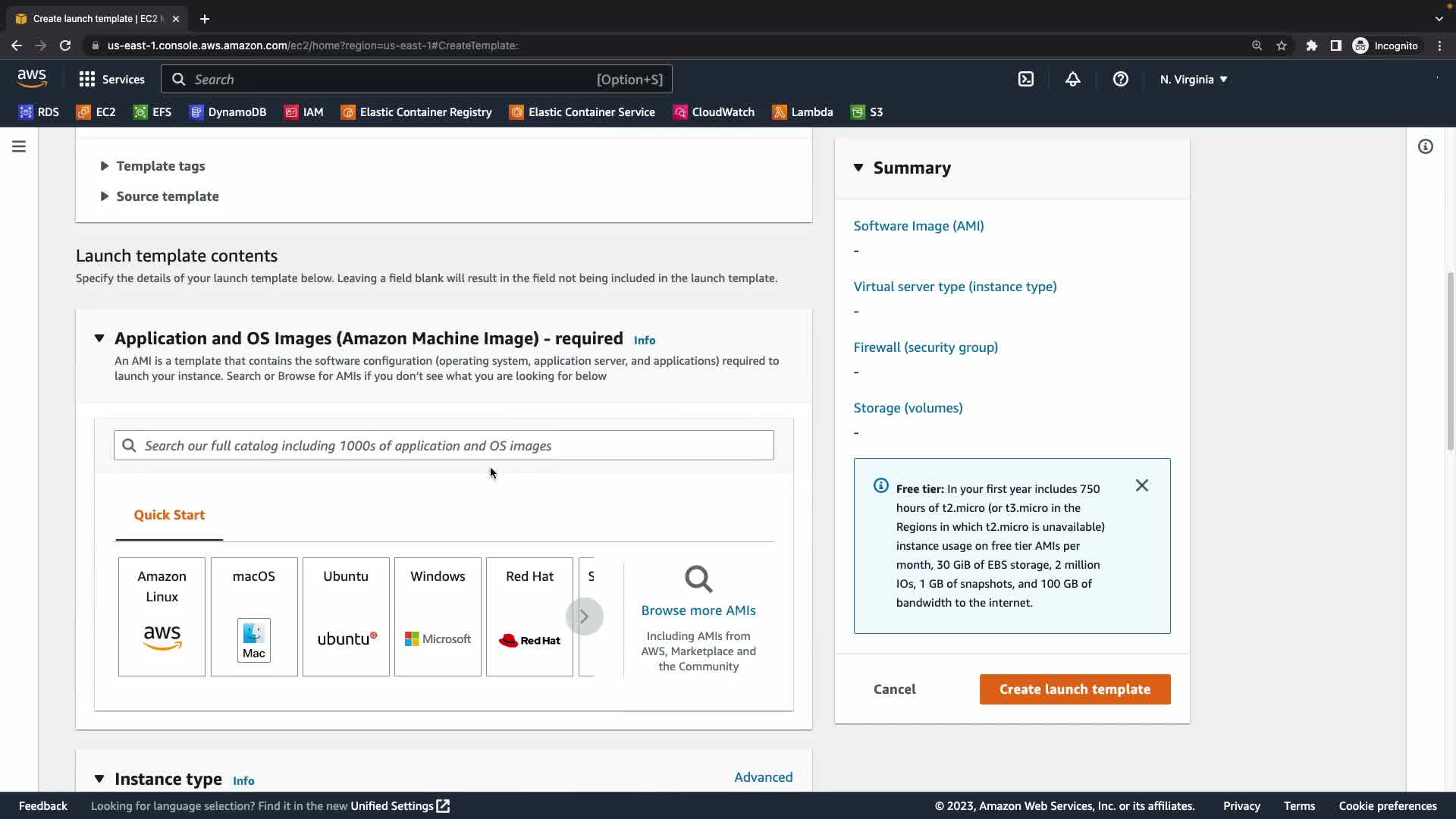Screen dimensions: 1456x819
Task: Select the Quick Start tab
Action: [x=169, y=515]
